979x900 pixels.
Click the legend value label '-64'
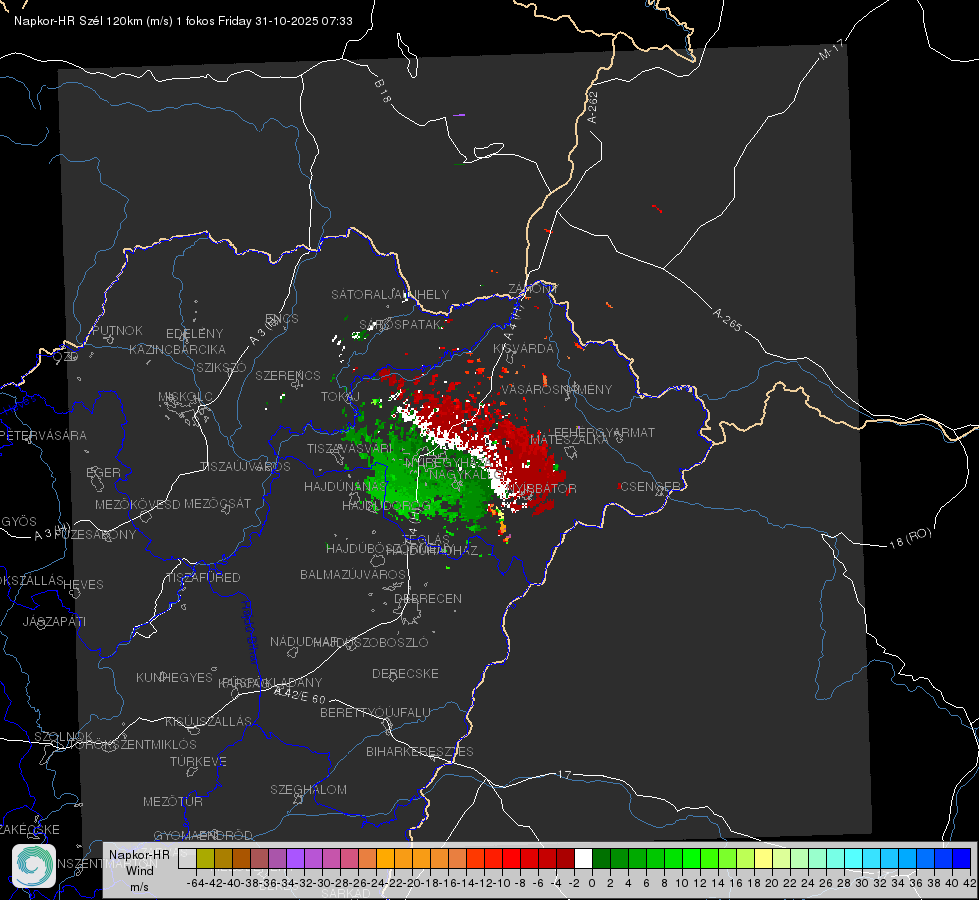196,883
